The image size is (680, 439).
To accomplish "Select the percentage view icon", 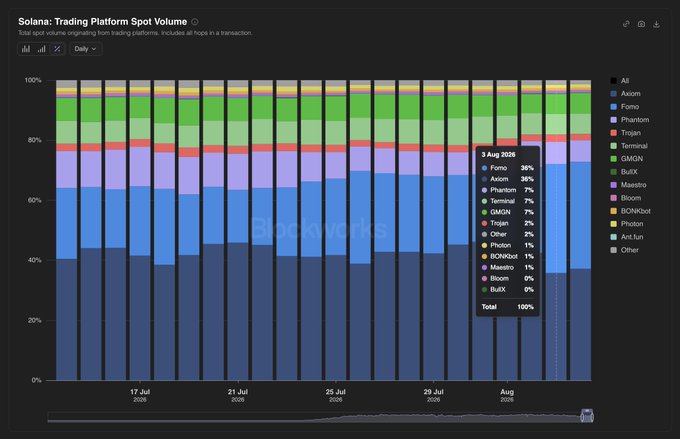I will (57, 49).
